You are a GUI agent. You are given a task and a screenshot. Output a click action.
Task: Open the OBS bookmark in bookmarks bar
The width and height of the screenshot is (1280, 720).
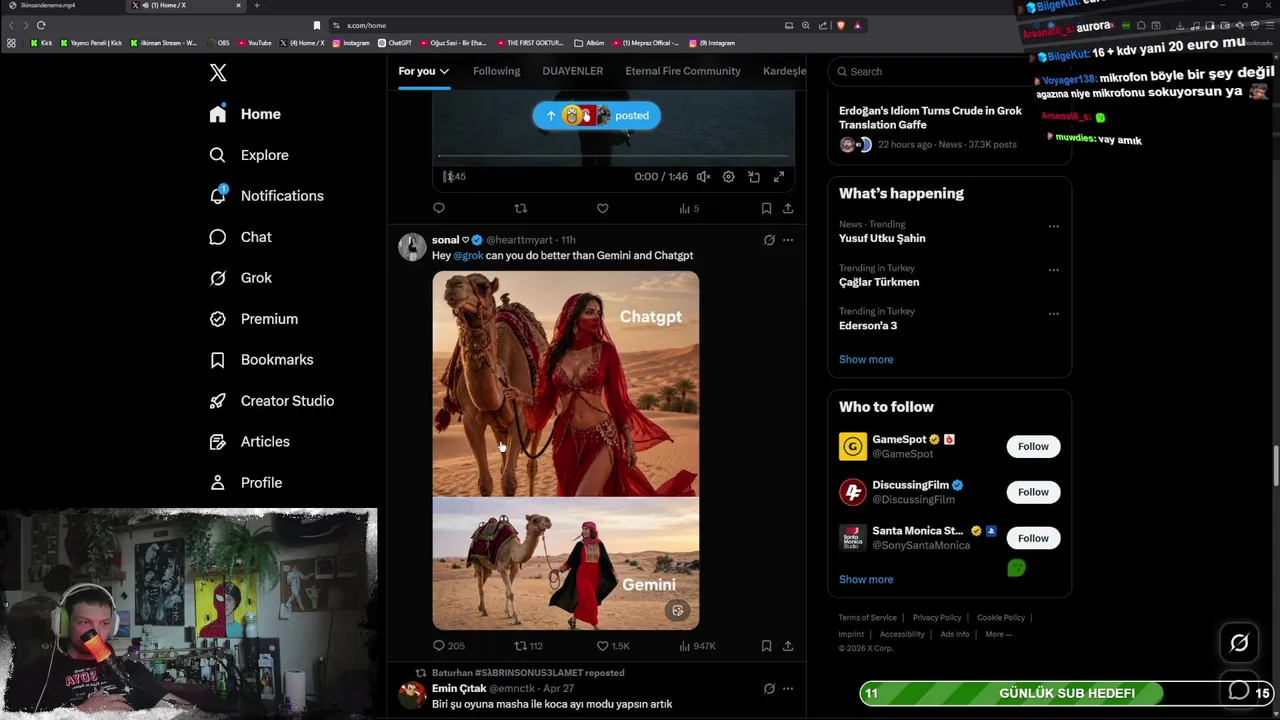click(219, 43)
